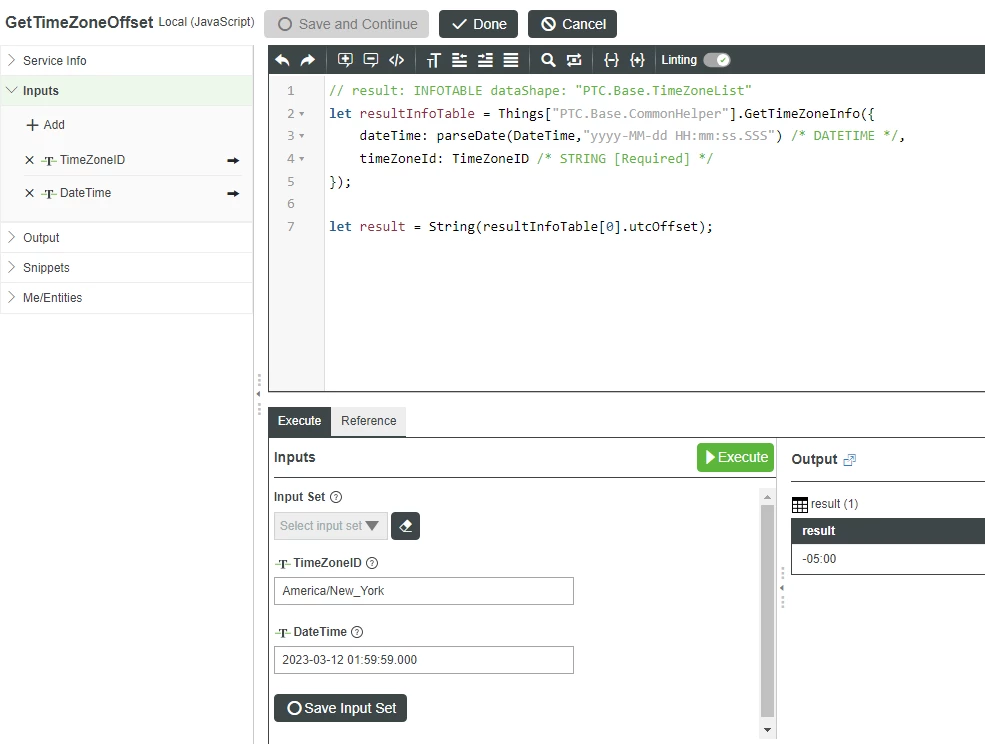Image resolution: width=985 pixels, height=744 pixels.
Task: Remove the DateTime input
Action: pos(30,193)
